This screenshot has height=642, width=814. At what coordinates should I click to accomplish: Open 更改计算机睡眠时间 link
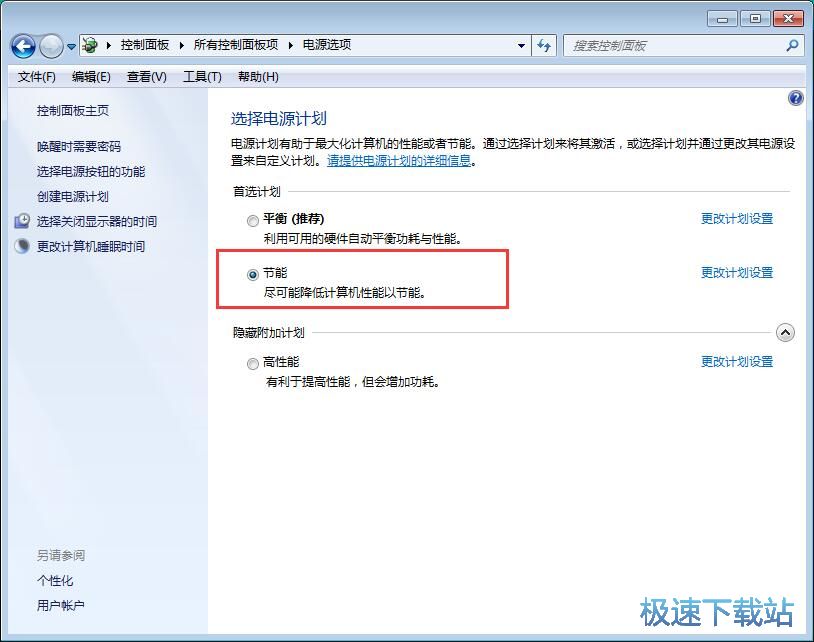pyautogui.click(x=91, y=247)
